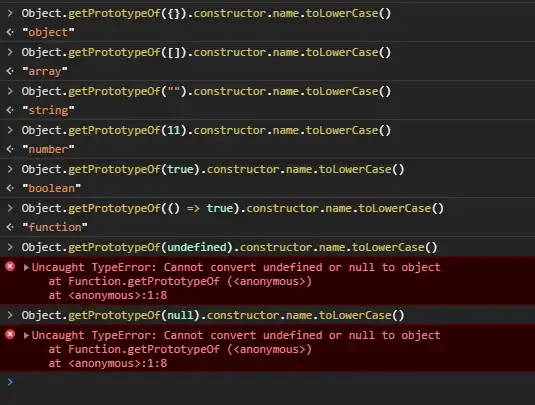Click the red error icon for undefined call
This screenshot has height=405, width=535.
tap(10, 266)
